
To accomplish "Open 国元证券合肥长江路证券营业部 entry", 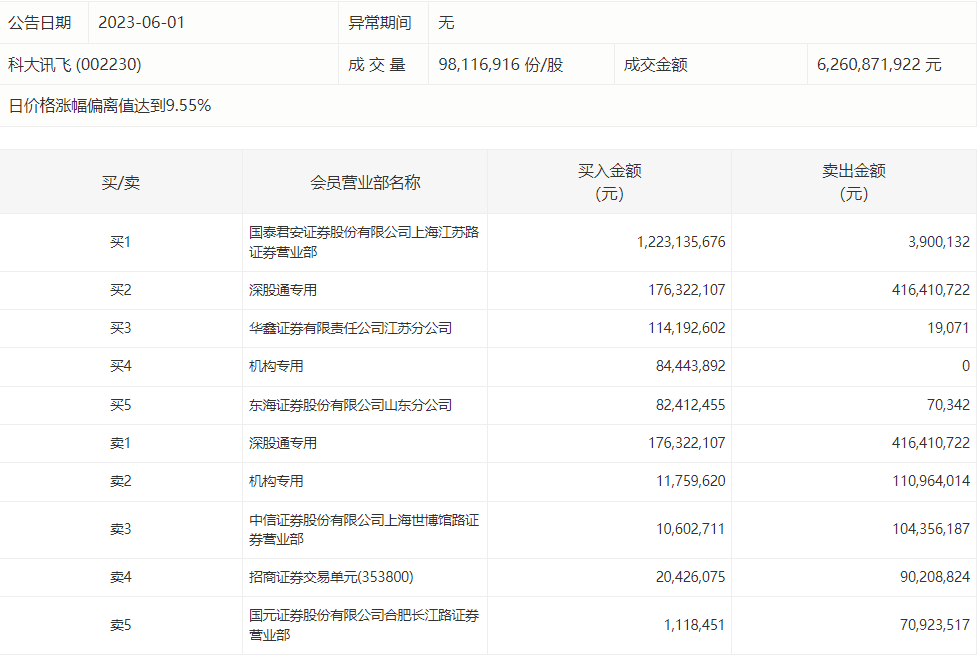I will (363, 625).
